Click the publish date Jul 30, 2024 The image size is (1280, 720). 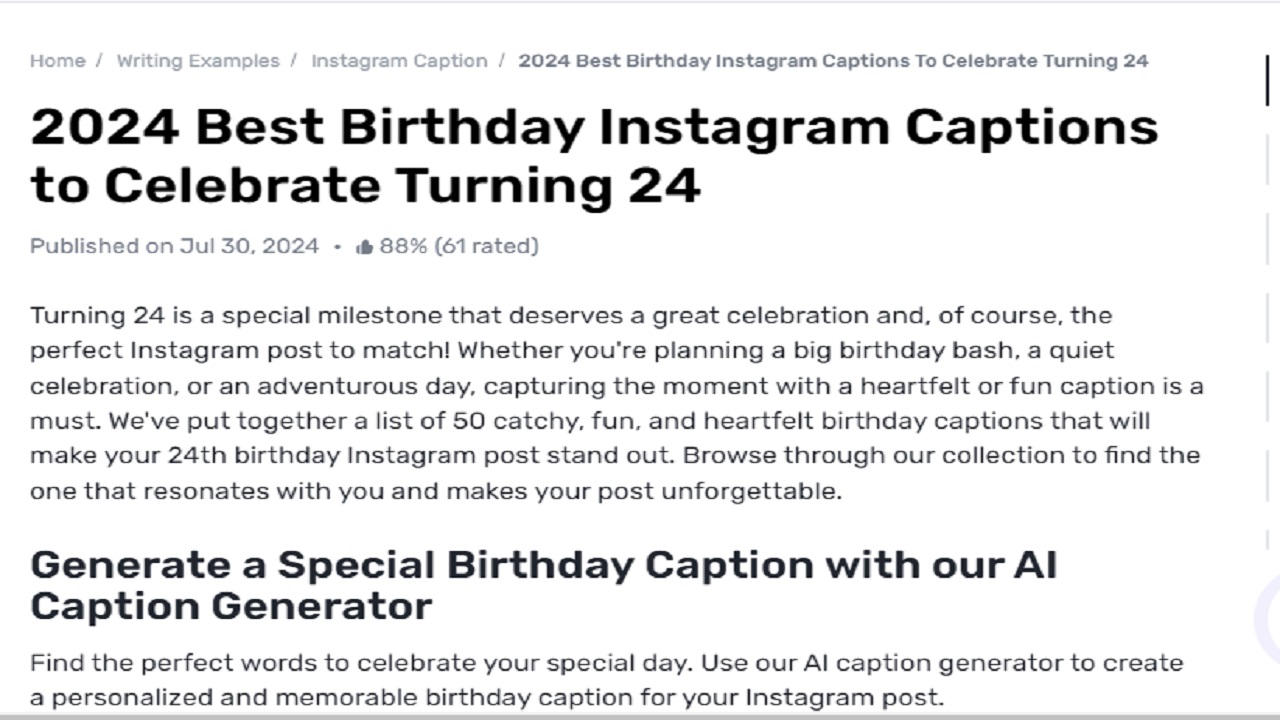[x=248, y=245]
